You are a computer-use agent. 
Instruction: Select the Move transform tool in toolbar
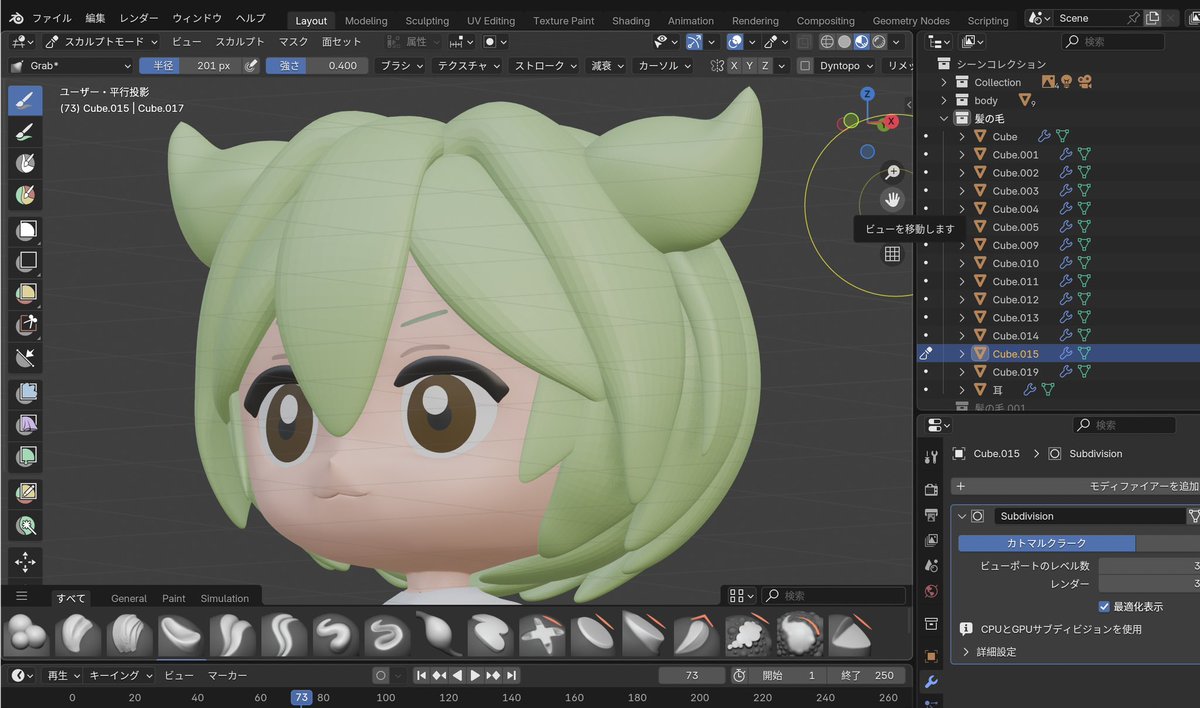point(26,562)
